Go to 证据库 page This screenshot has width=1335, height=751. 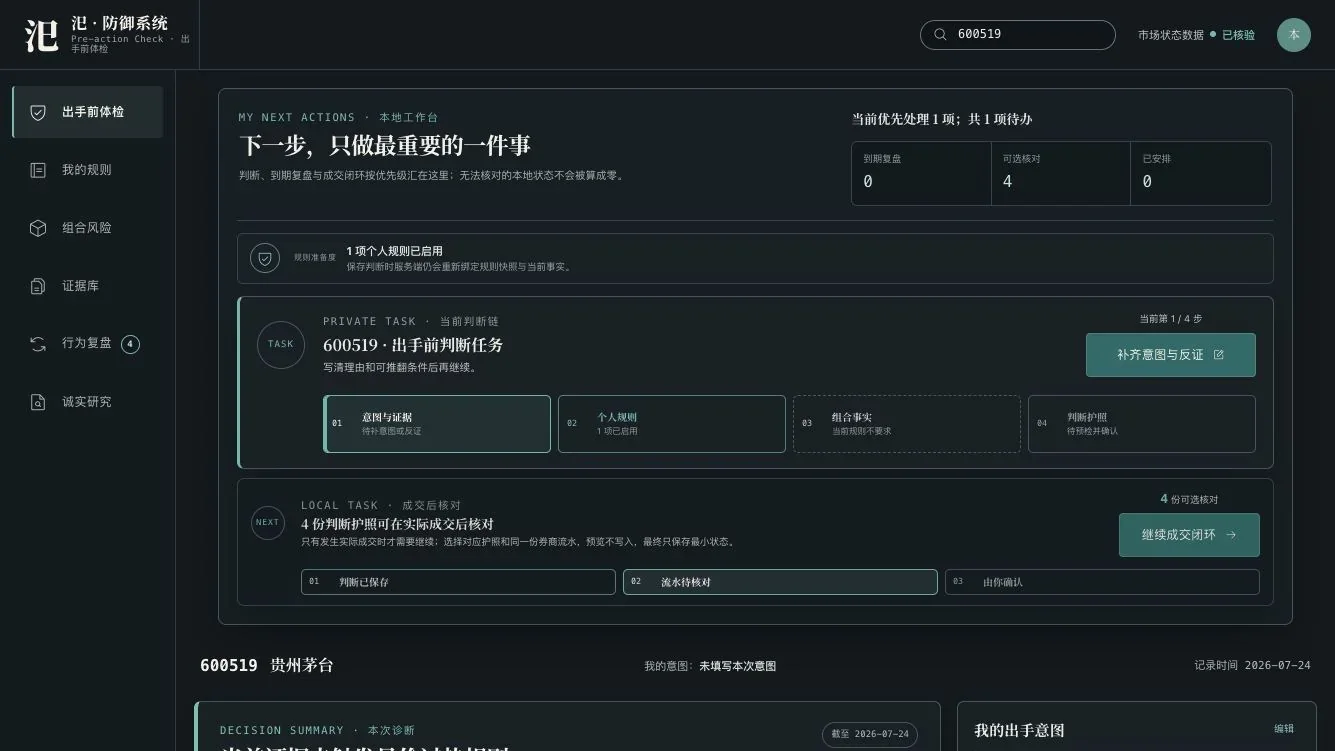click(87, 286)
